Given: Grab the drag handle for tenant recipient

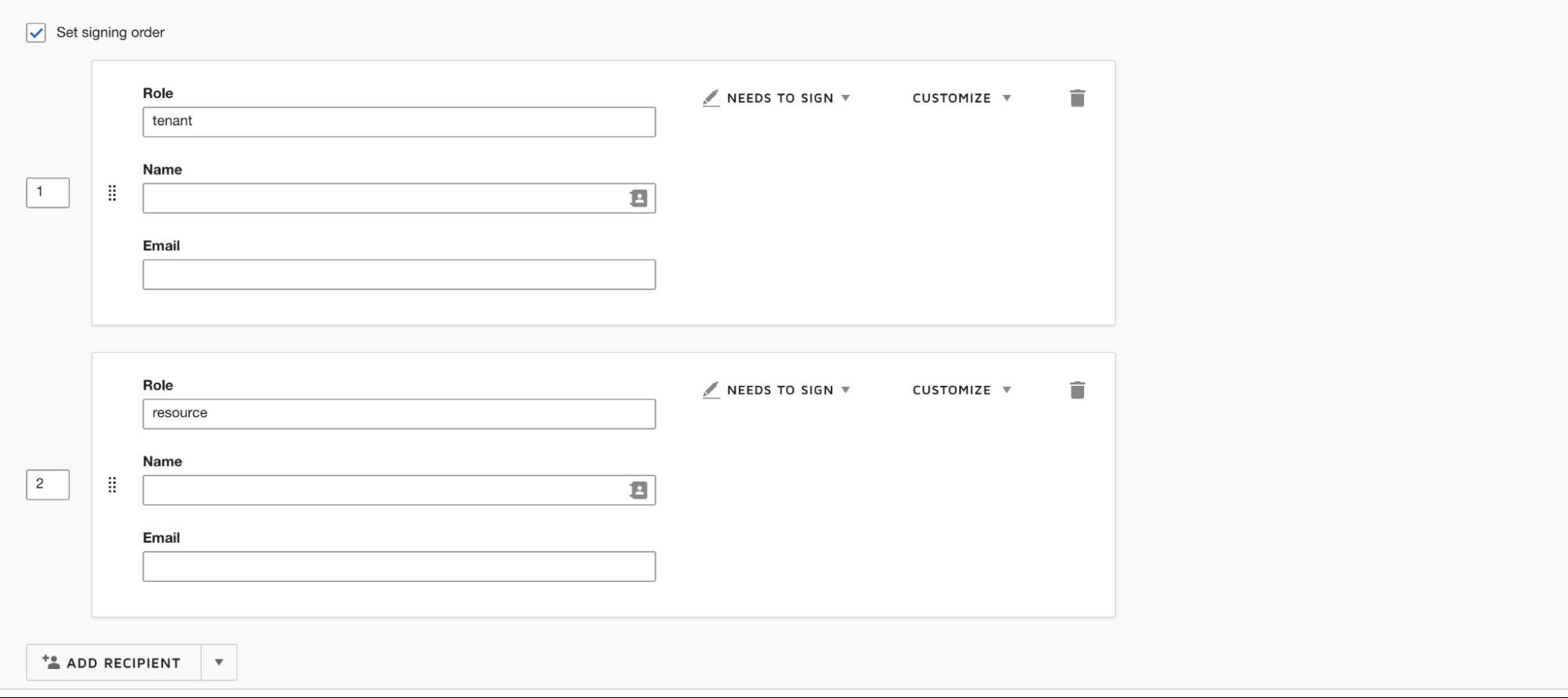Looking at the screenshot, I should point(112,193).
